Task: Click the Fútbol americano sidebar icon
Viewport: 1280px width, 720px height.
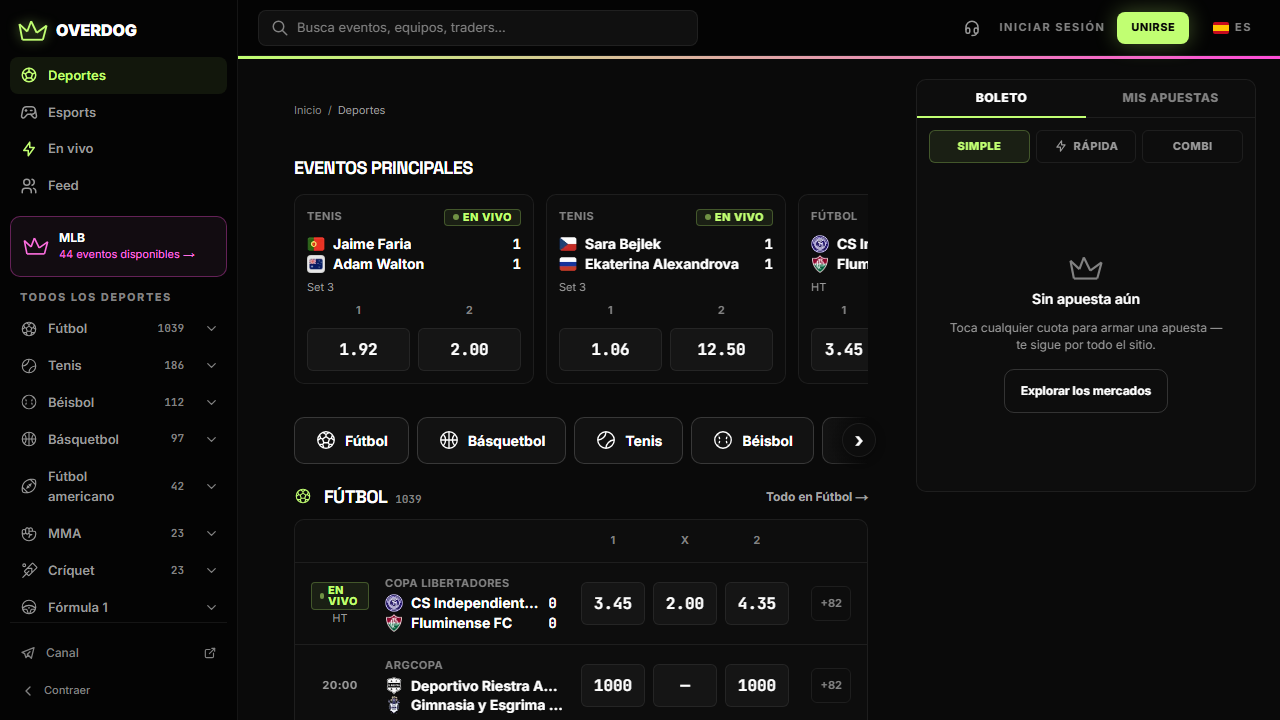Action: click(29, 486)
